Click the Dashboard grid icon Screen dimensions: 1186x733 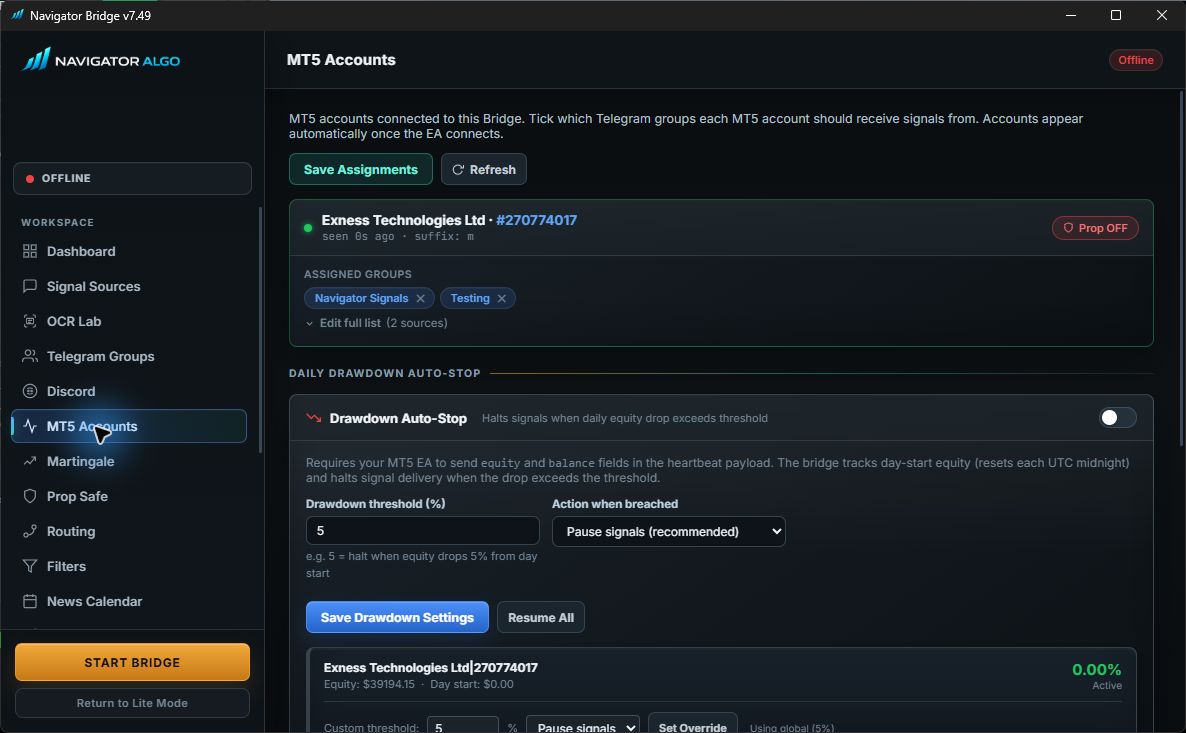[x=29, y=251]
